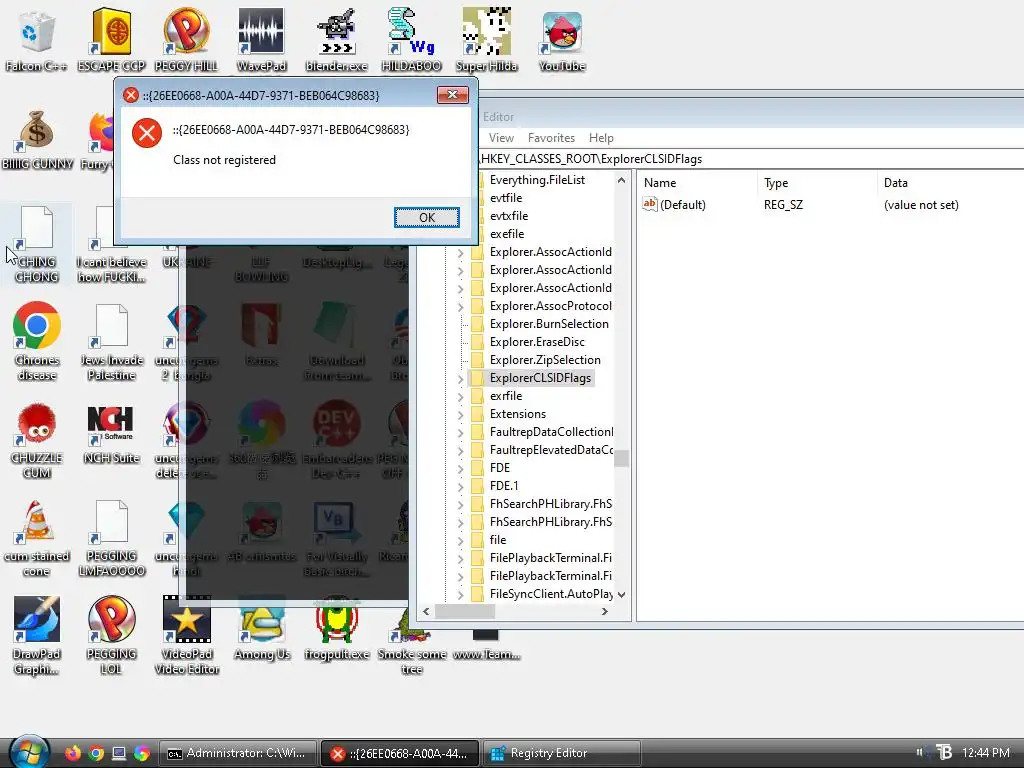The image size is (1024, 768).
Task: Expand the file tree node
Action: pos(460,540)
